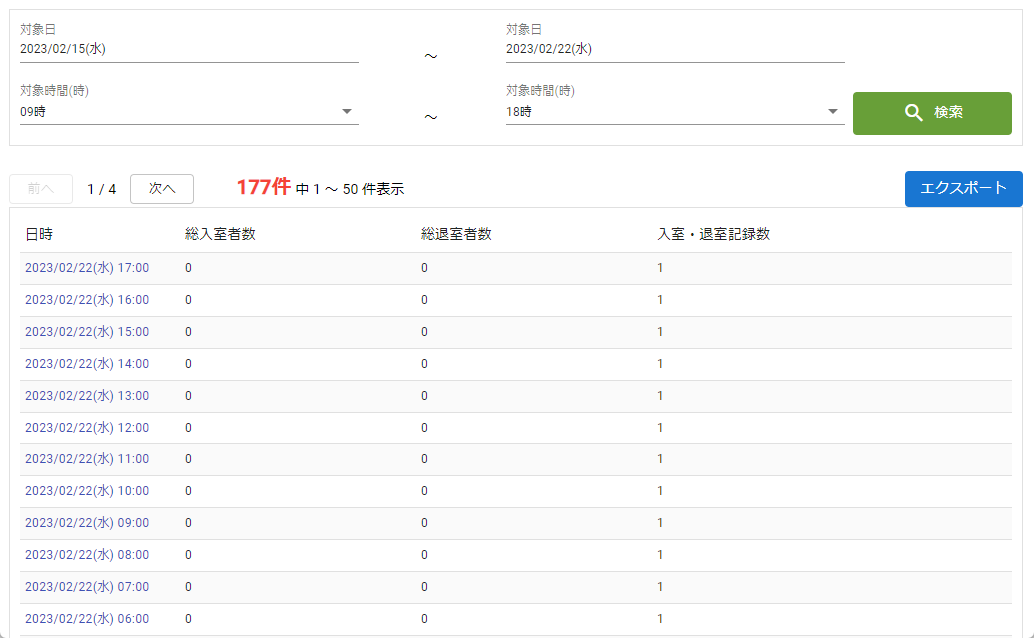Click the 2023/02/22(水) 09:00 date link
This screenshot has height=638, width=1034.
(x=87, y=523)
